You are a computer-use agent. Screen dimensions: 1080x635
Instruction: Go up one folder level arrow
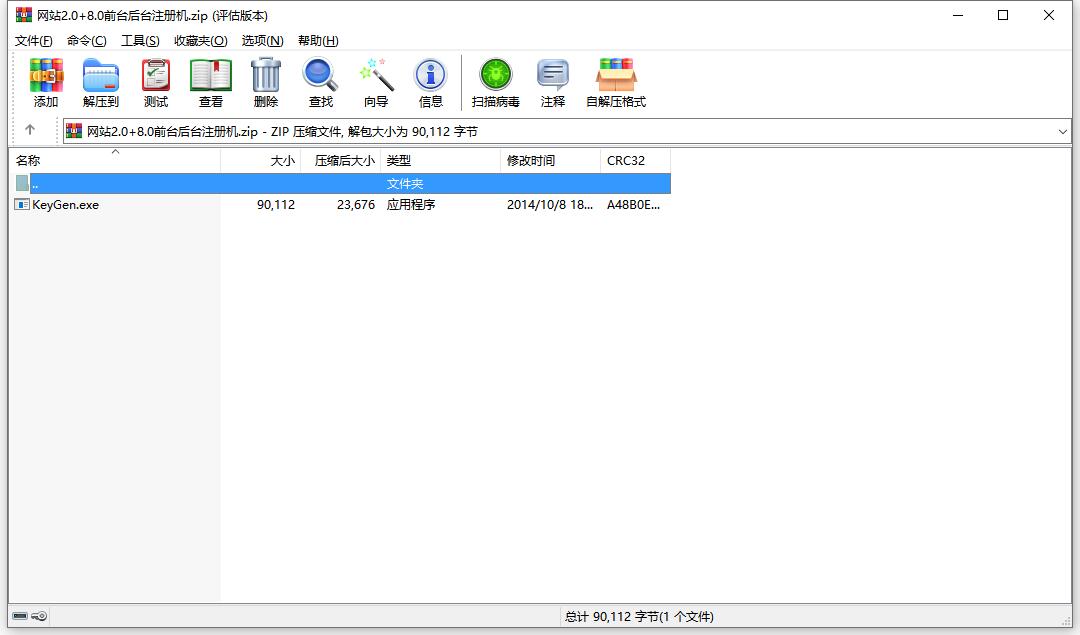pyautogui.click(x=30, y=130)
